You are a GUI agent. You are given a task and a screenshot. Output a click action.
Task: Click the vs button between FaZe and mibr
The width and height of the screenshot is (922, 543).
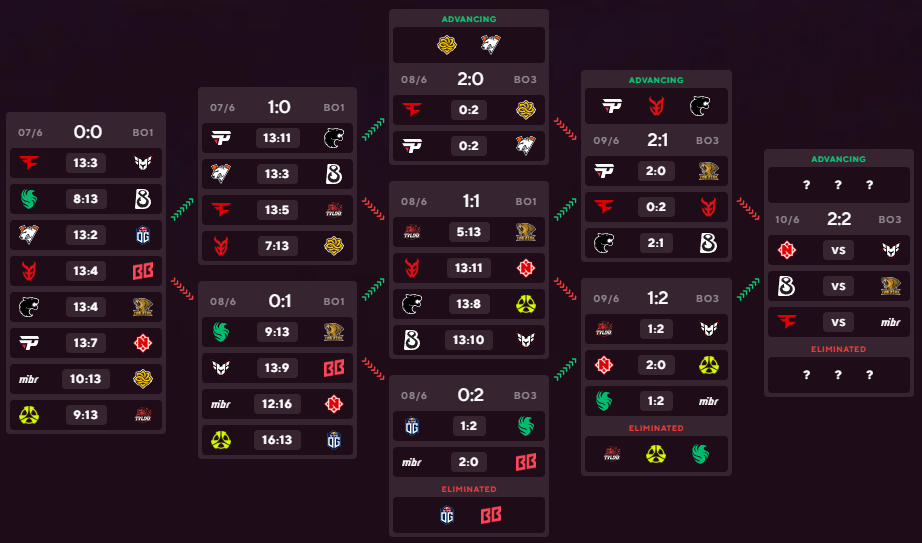[838, 322]
